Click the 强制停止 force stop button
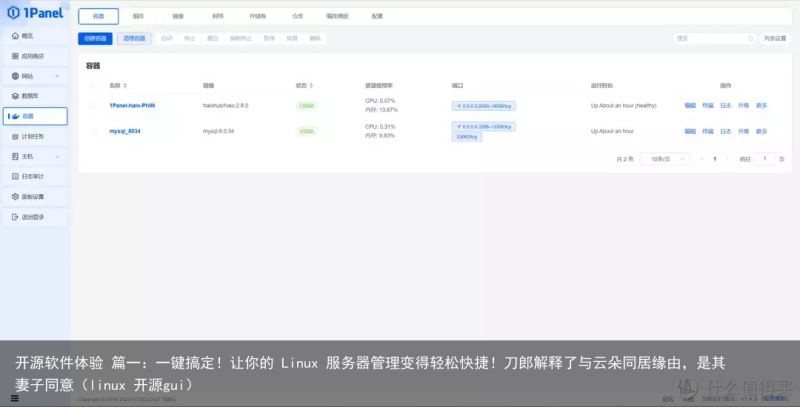The image size is (800, 407). tap(241, 38)
